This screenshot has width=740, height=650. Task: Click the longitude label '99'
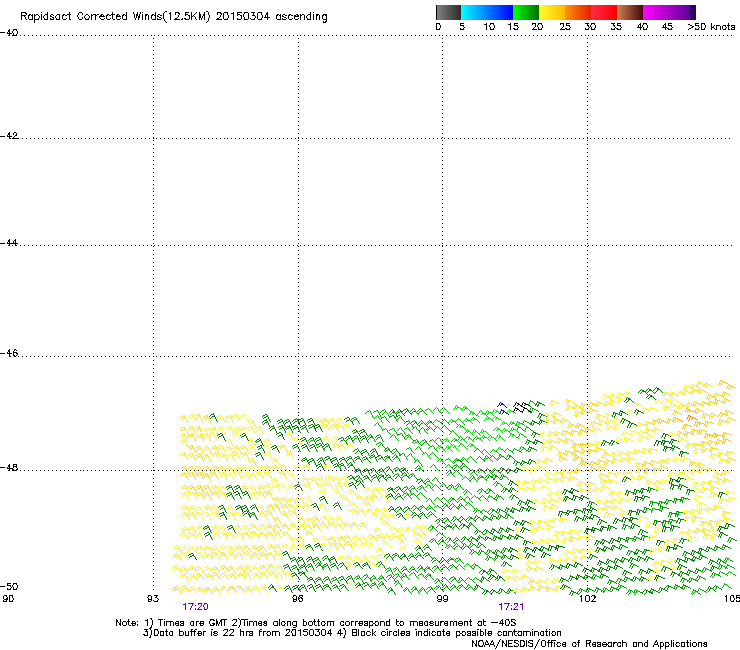[442, 599]
